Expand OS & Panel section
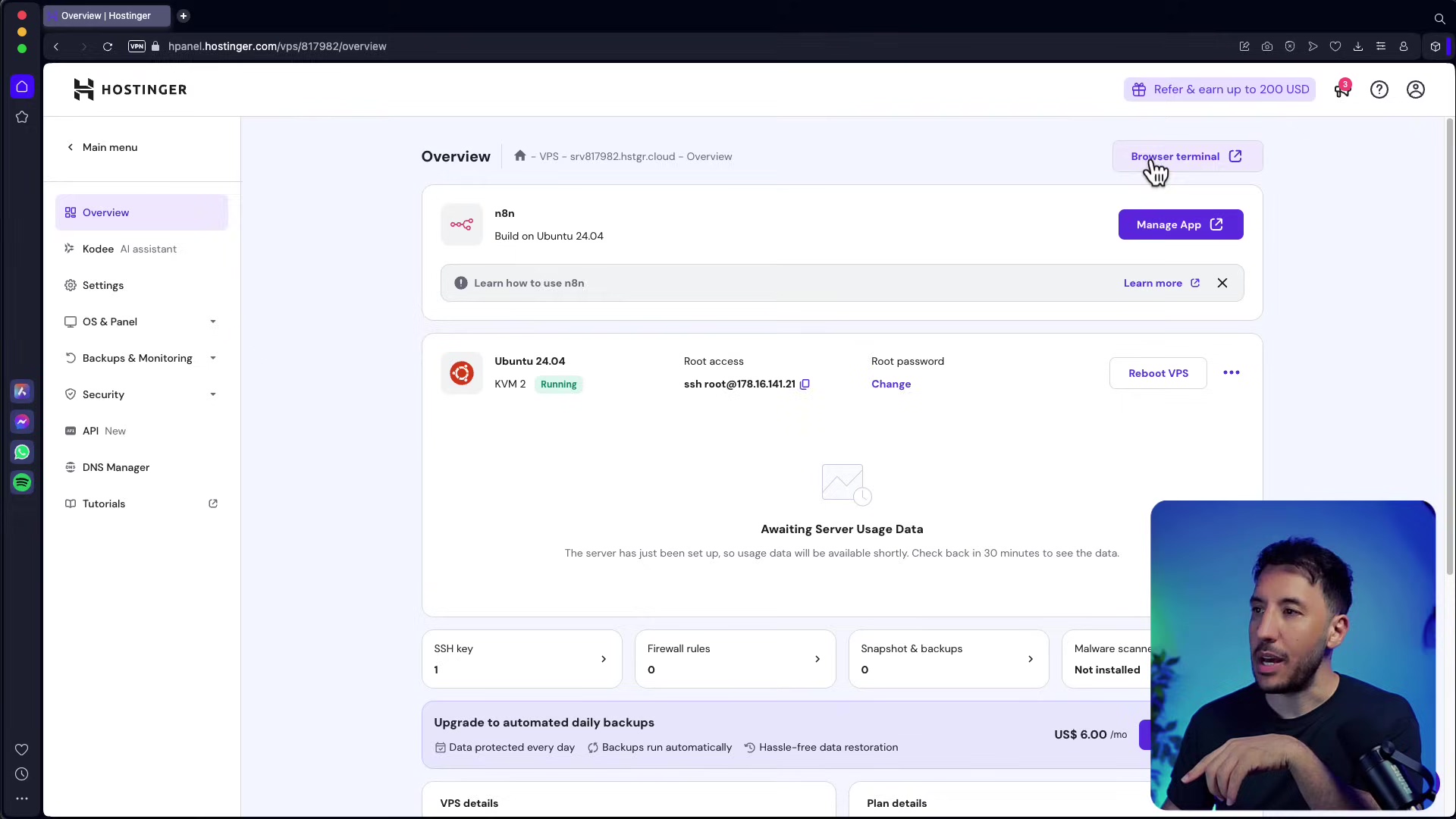 click(142, 322)
